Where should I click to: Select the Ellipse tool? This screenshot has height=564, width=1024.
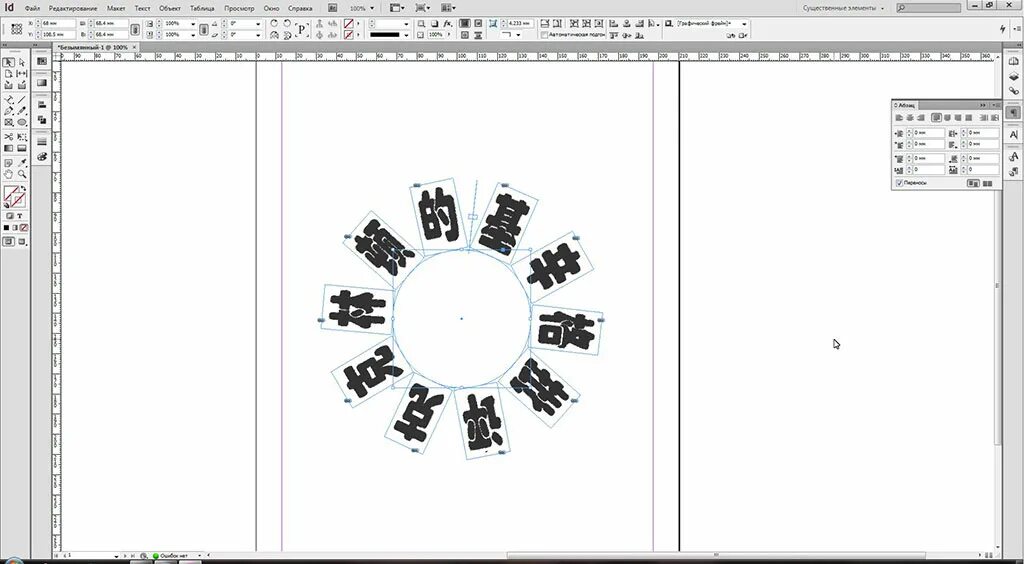(22, 122)
